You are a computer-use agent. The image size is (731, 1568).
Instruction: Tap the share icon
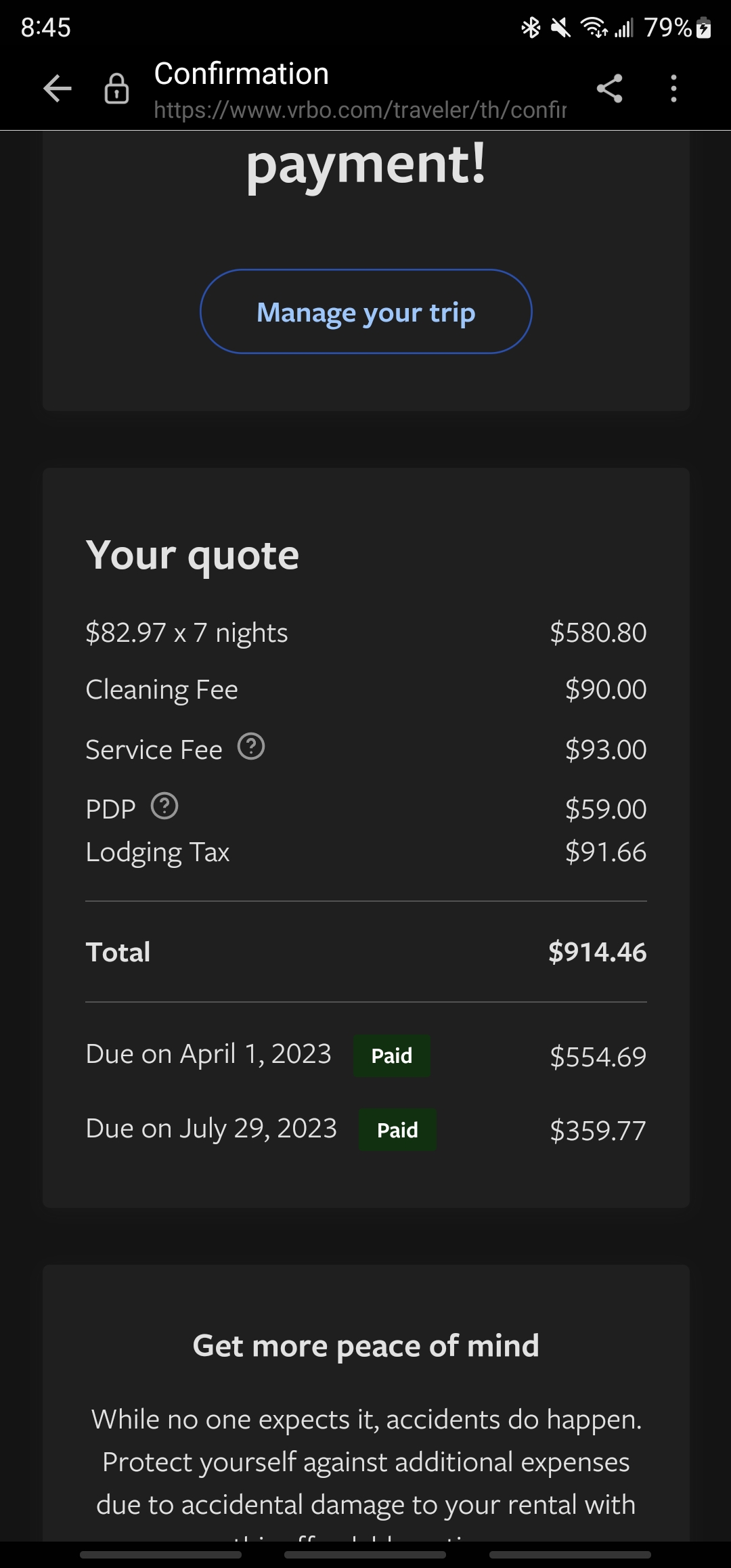[609, 89]
